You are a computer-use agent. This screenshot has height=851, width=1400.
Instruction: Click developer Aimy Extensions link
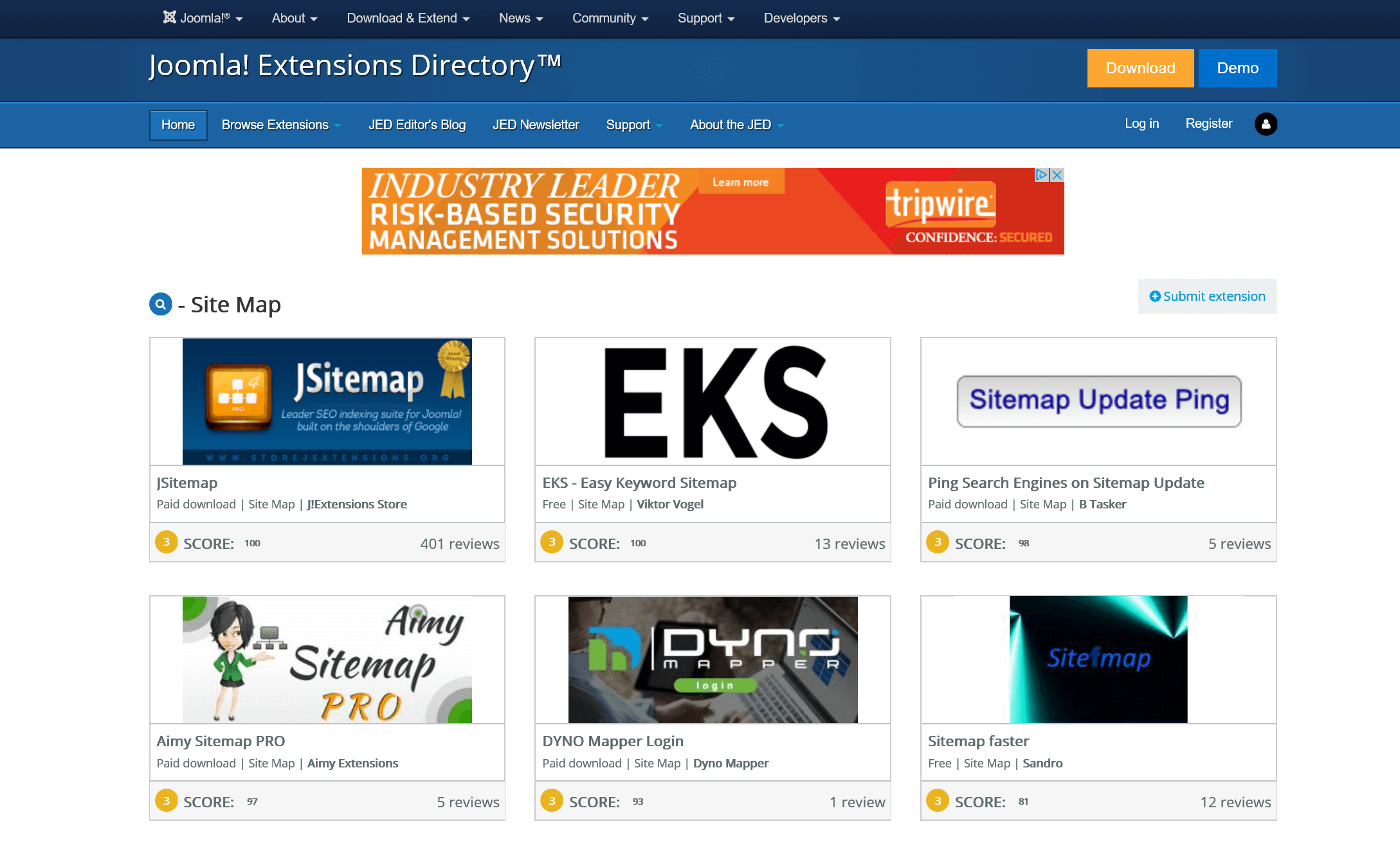pyautogui.click(x=352, y=764)
